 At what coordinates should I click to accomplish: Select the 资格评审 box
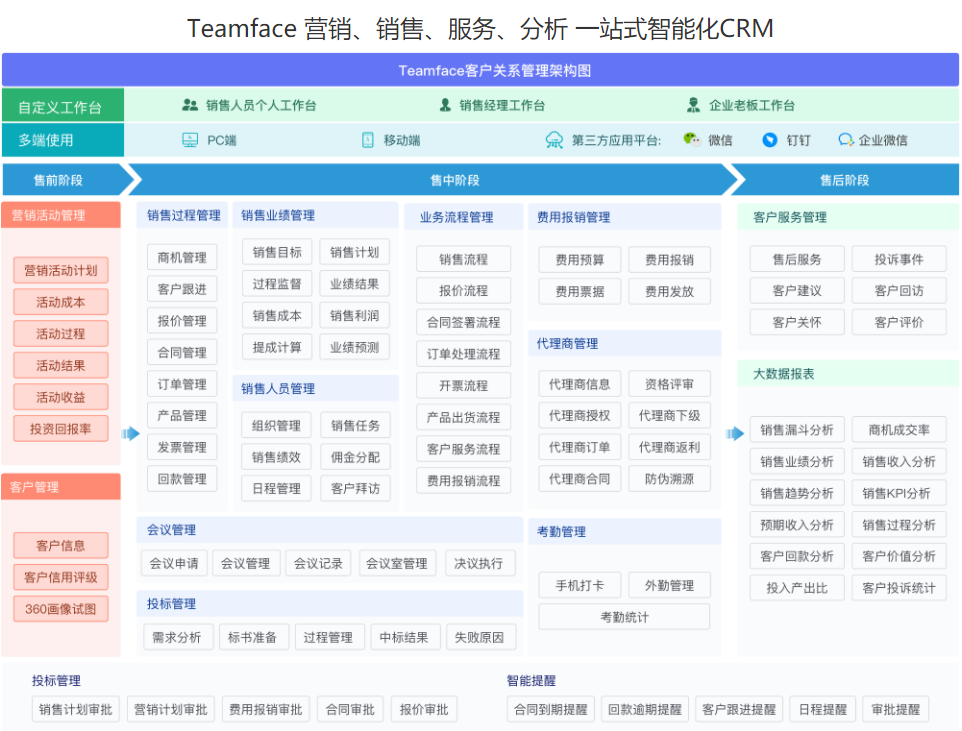[669, 384]
